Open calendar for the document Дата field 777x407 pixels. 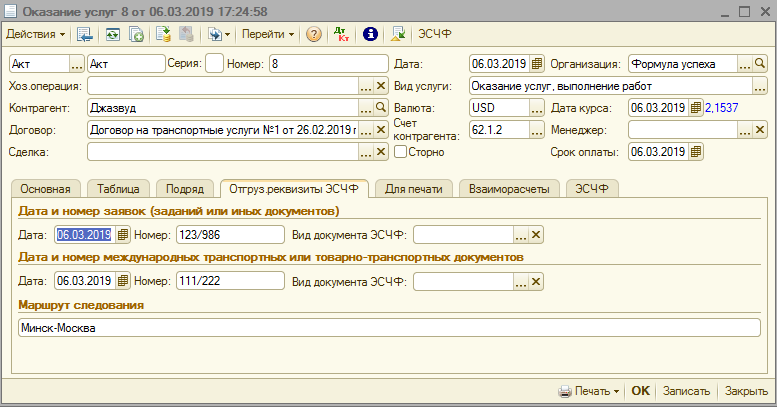[537, 64]
